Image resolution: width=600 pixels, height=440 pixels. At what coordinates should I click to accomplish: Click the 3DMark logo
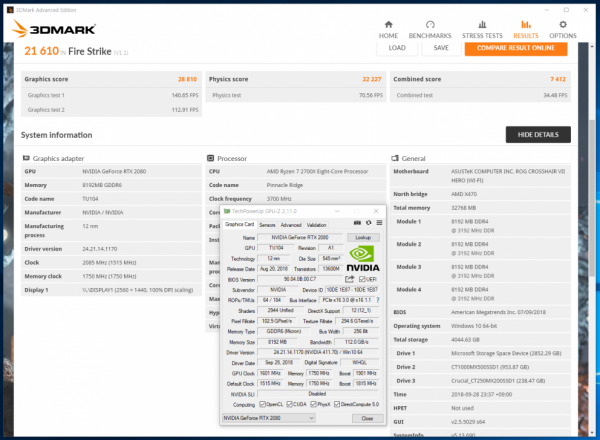54,29
